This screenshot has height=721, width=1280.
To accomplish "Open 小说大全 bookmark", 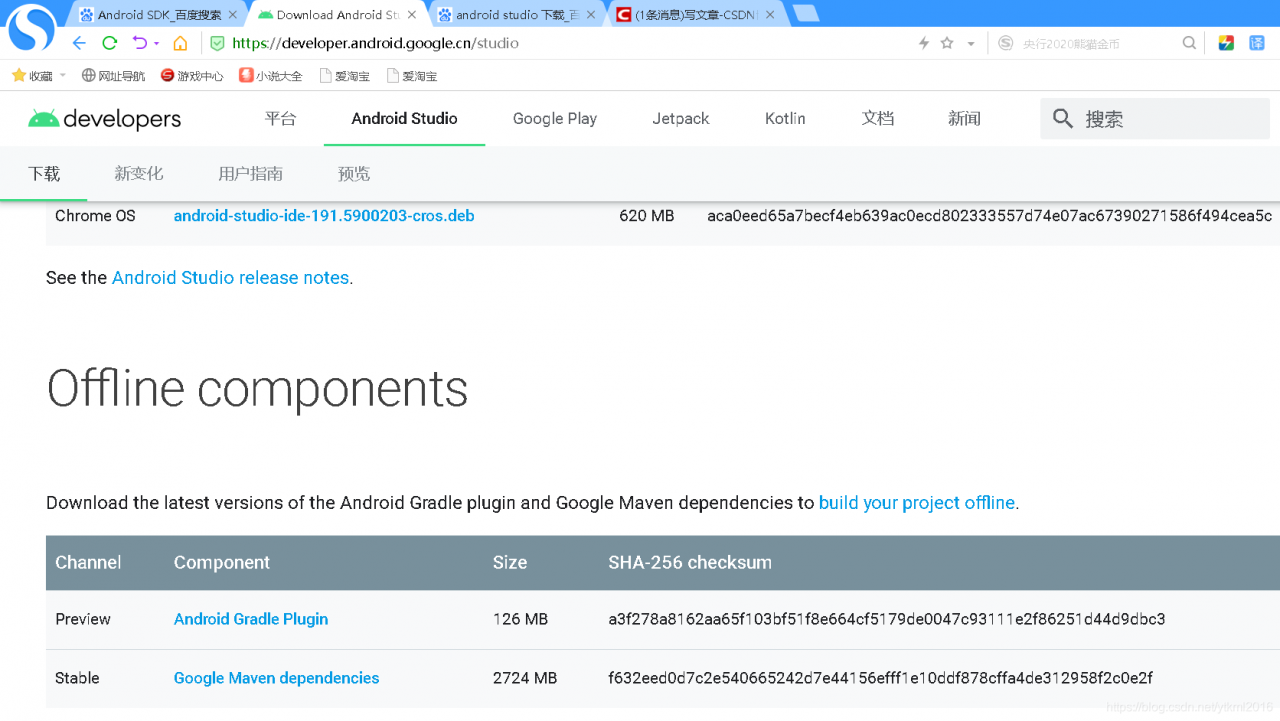I will tap(271, 76).
